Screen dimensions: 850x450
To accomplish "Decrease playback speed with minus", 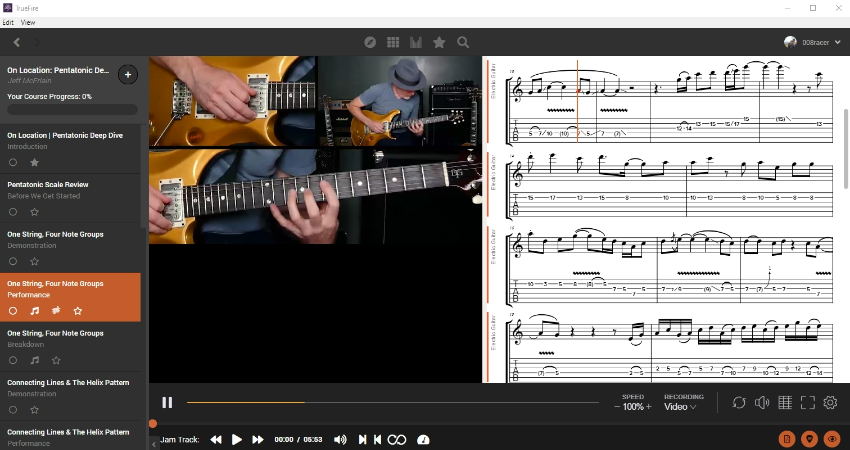I will click(617, 407).
